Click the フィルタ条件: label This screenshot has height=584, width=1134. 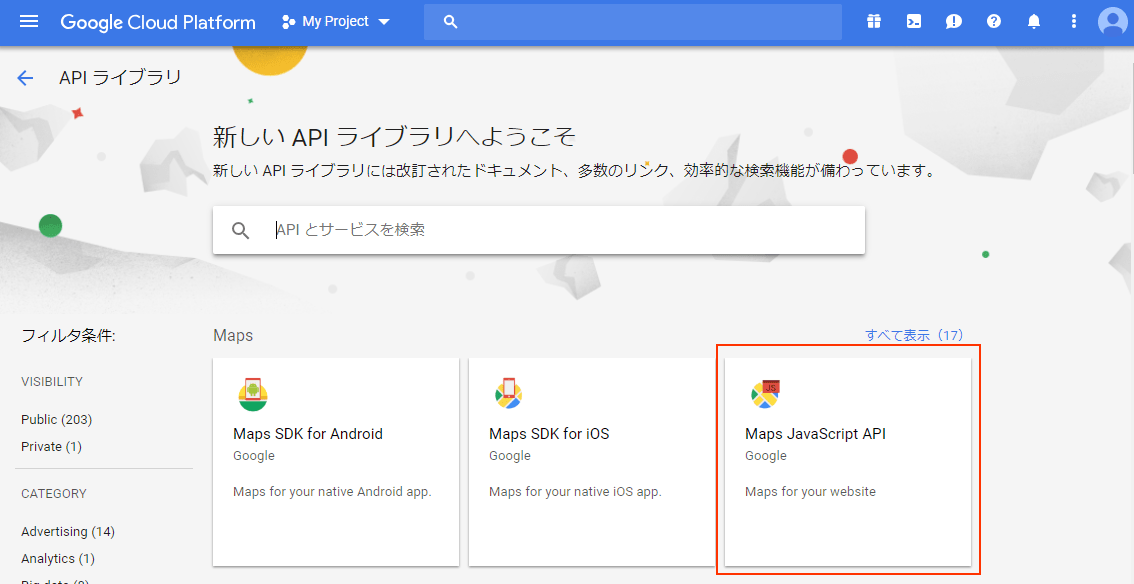tap(69, 335)
